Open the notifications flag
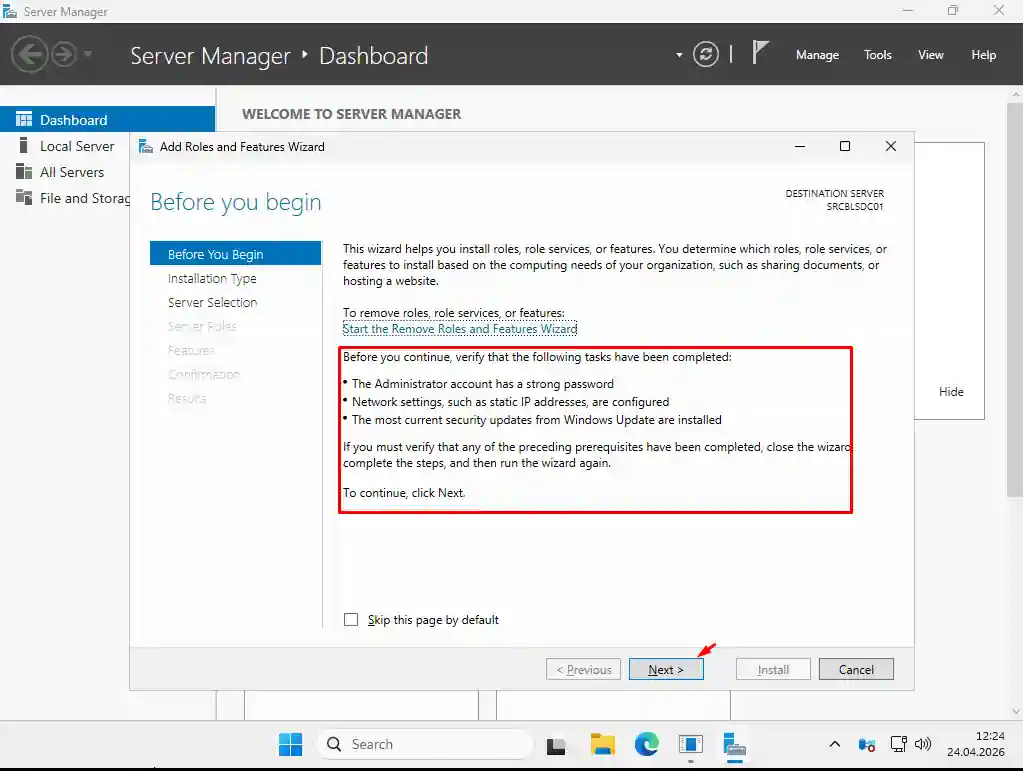 [x=760, y=53]
